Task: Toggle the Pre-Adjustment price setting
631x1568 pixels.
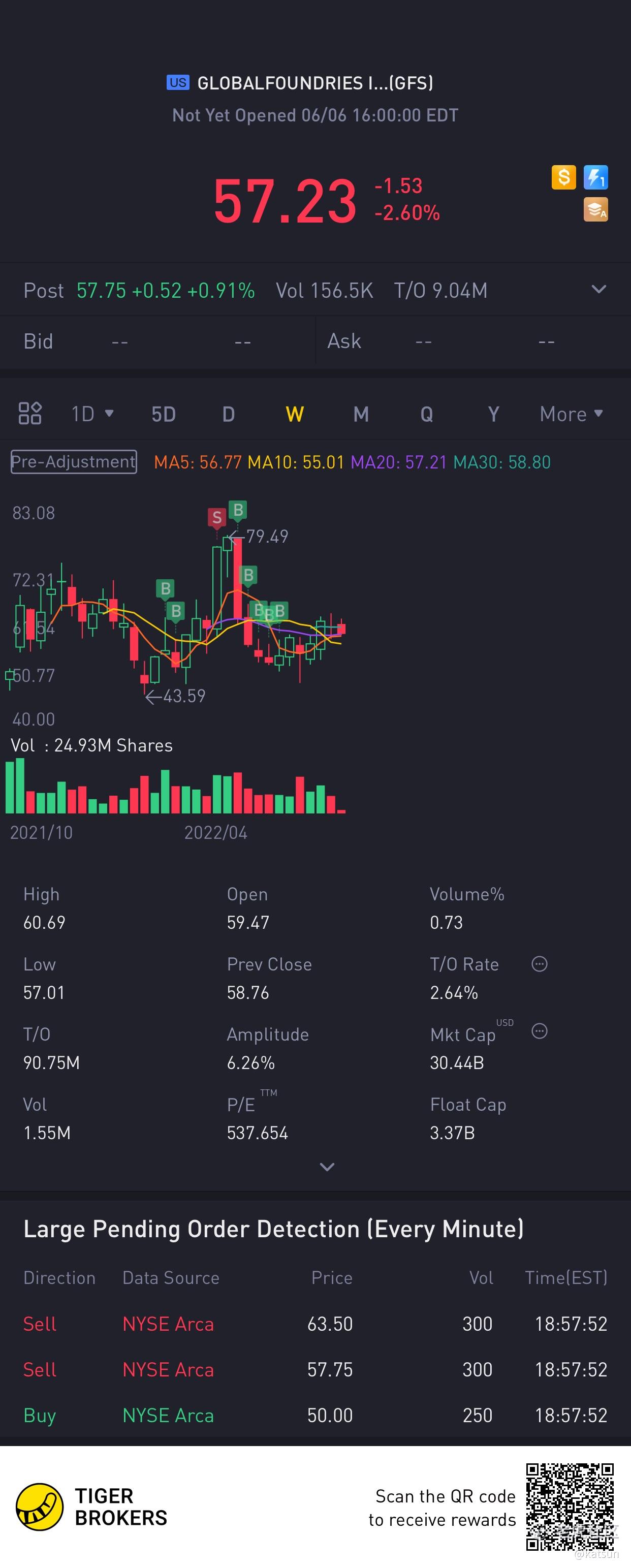Action: [74, 461]
